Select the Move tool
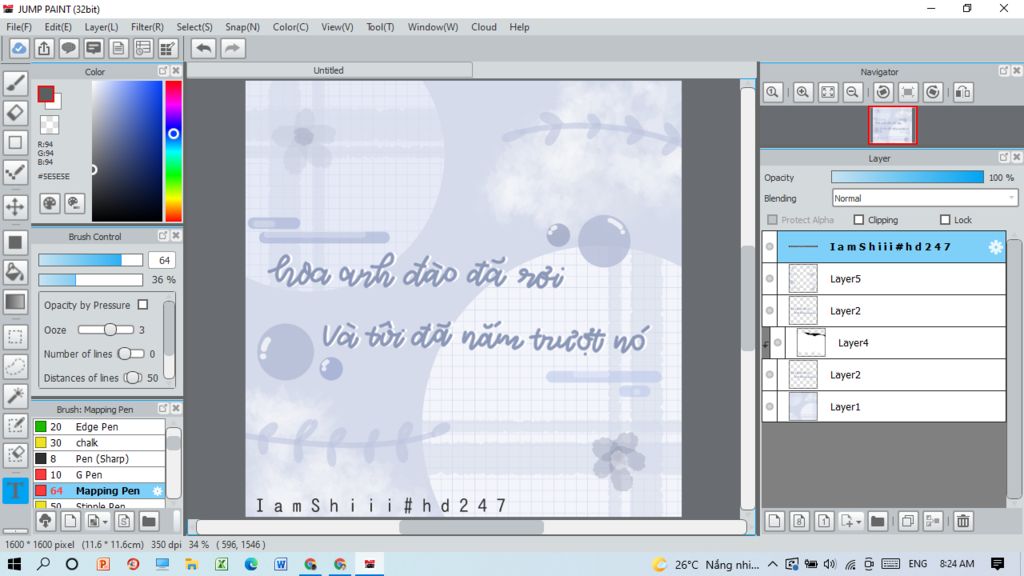1024x576 pixels. [x=15, y=206]
